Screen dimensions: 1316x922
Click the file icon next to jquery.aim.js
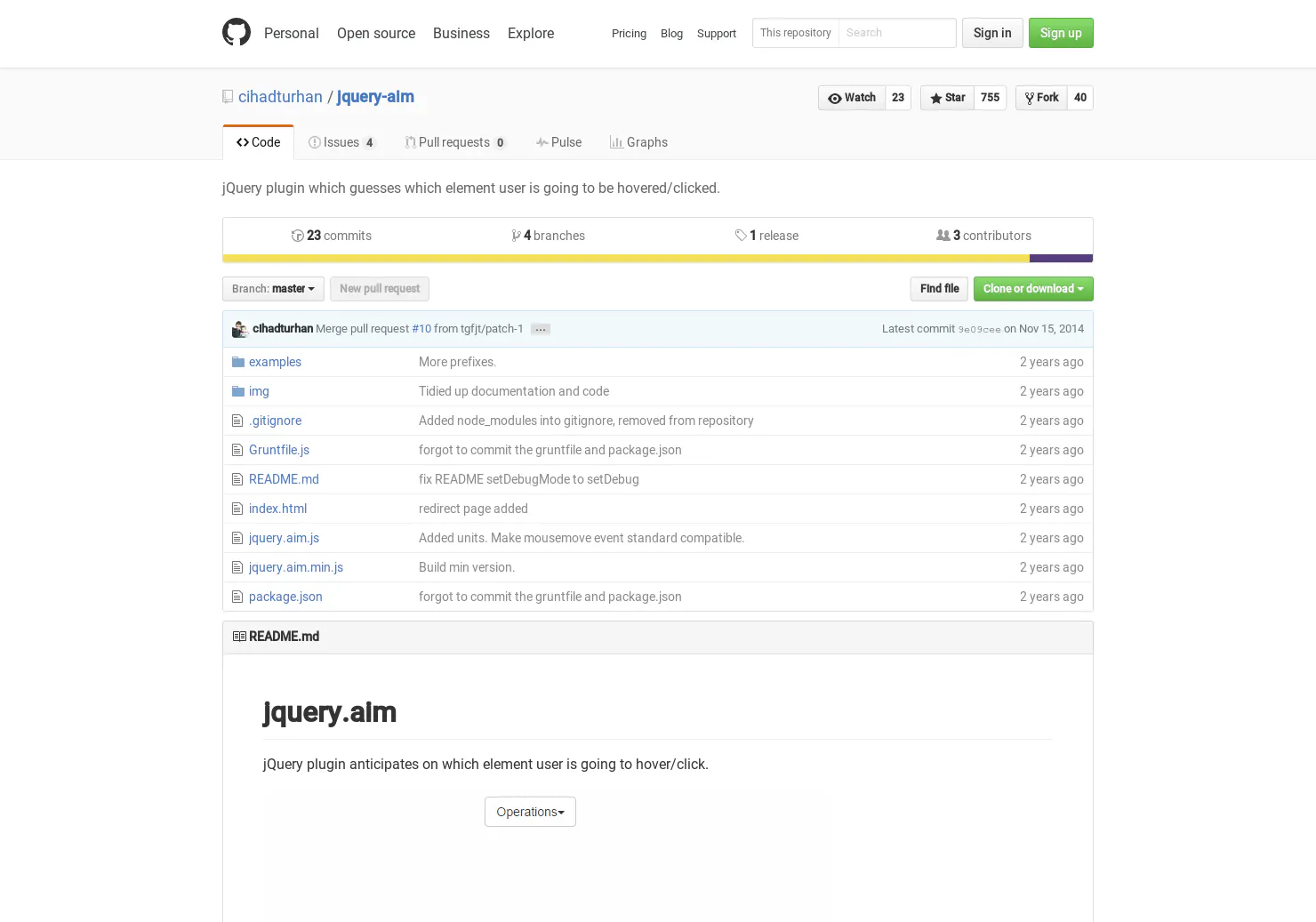[237, 538]
